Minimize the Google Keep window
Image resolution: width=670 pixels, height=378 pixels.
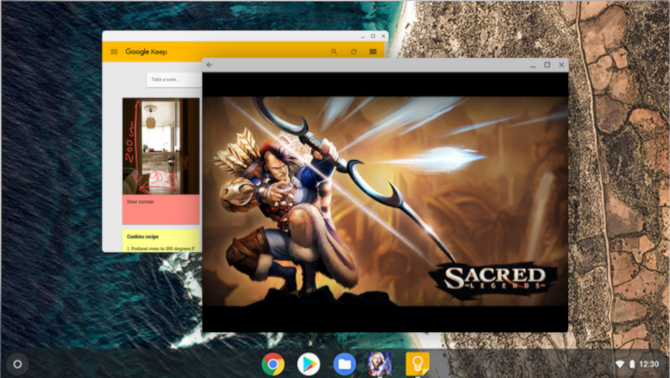363,36
